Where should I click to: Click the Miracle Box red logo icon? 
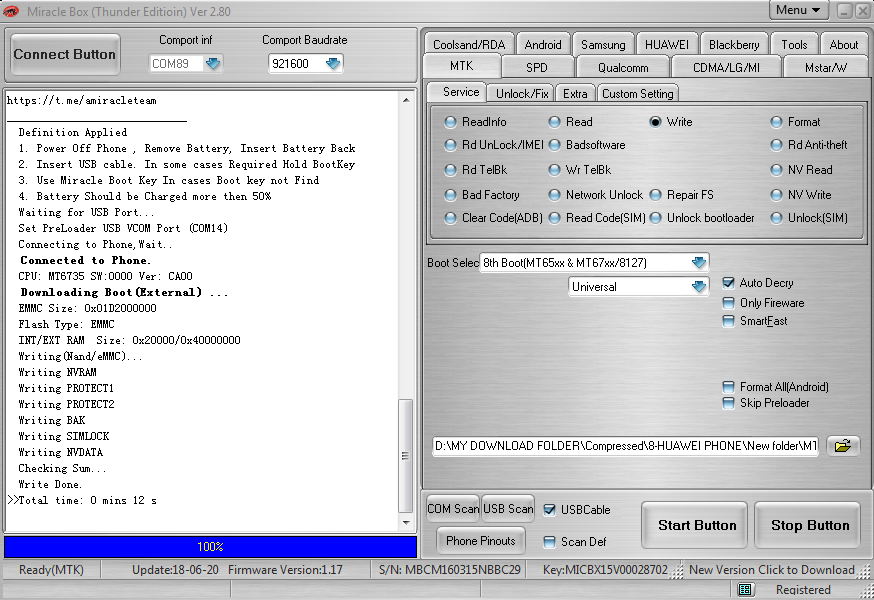pos(11,11)
